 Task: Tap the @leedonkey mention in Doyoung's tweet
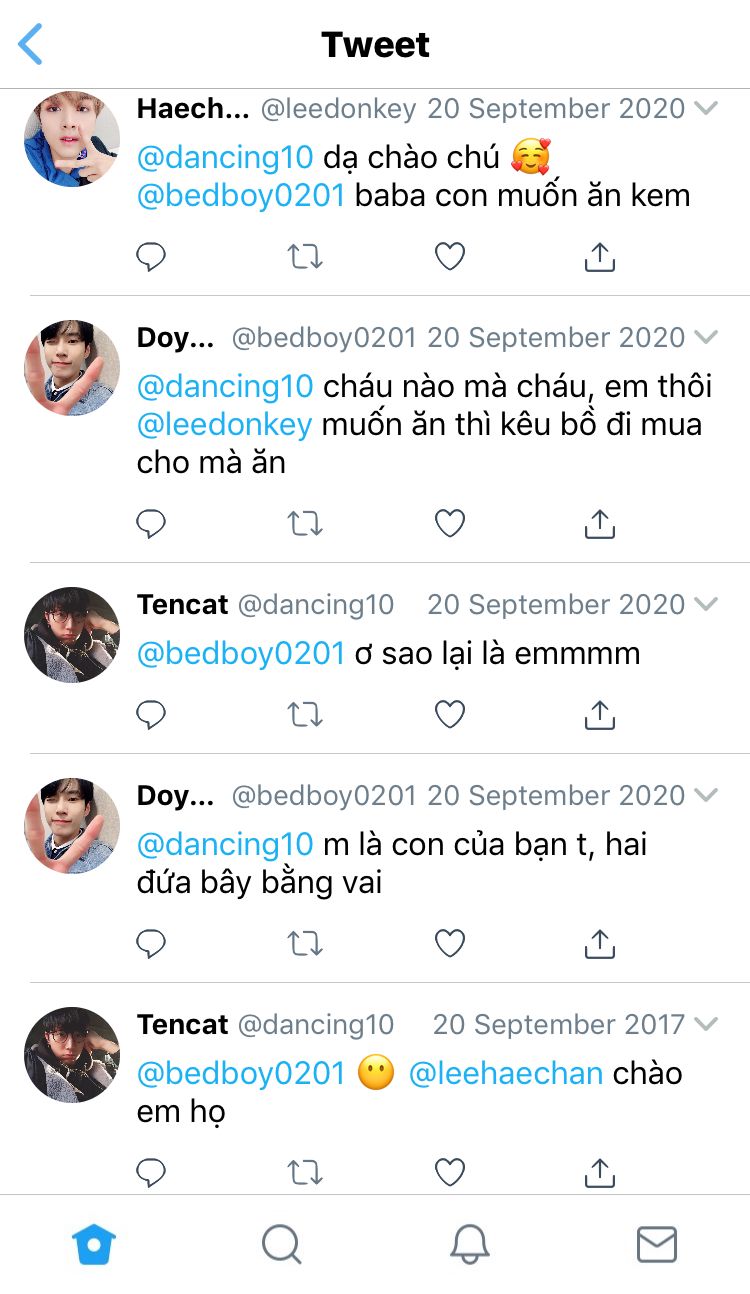[x=224, y=424]
